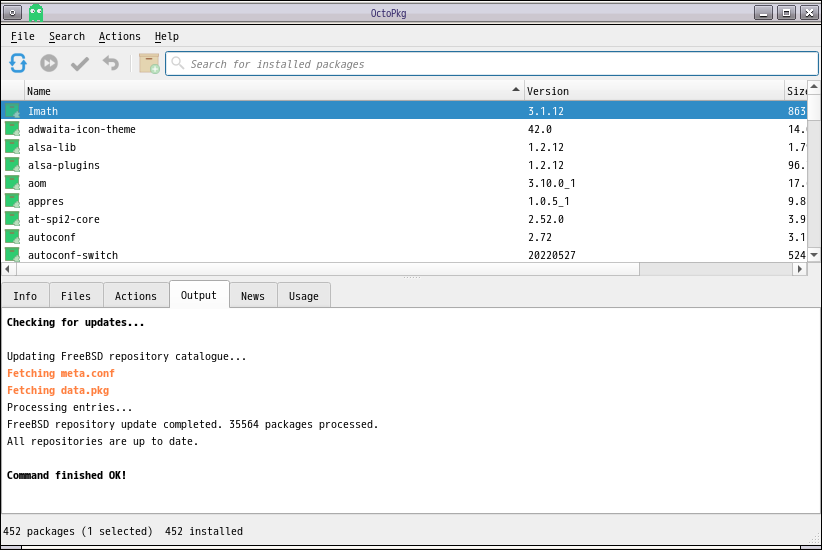The width and height of the screenshot is (822, 550).
Task: Click the package icon beside alsa-lib
Action: (12, 147)
